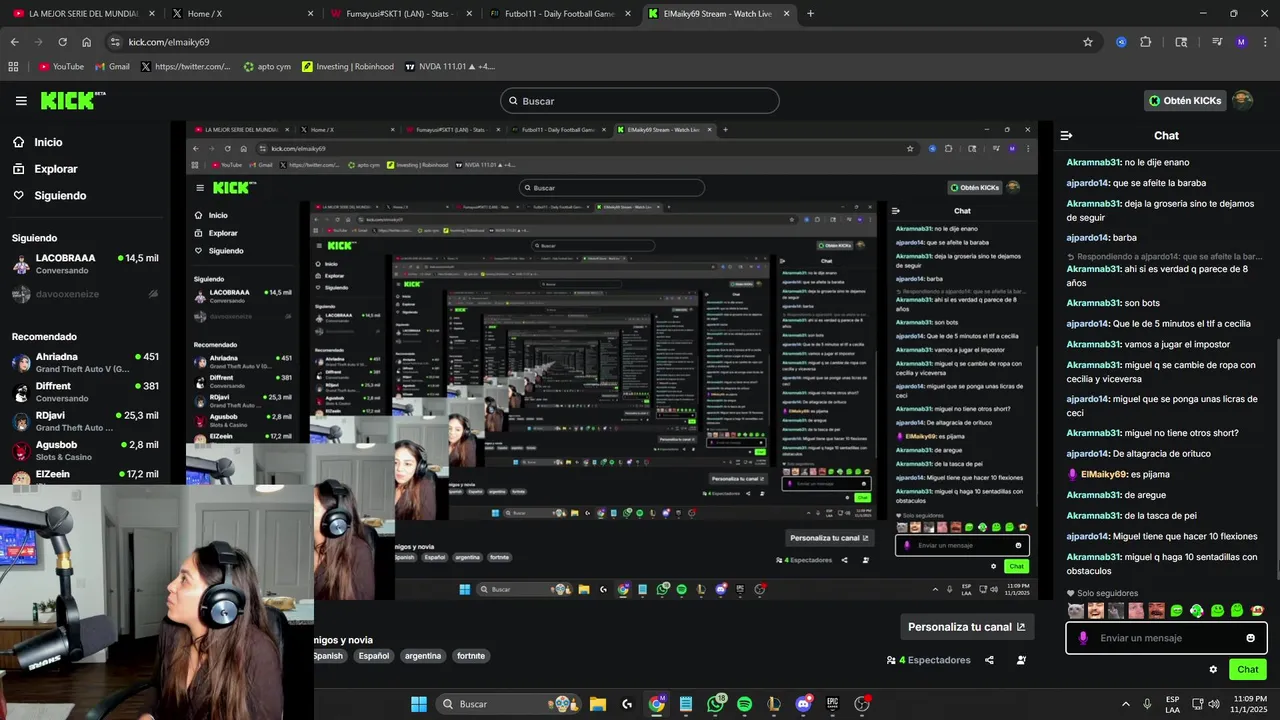Open moderator user-settings icon beside share
Screen dimensions: 1280x720
tap(1021, 660)
